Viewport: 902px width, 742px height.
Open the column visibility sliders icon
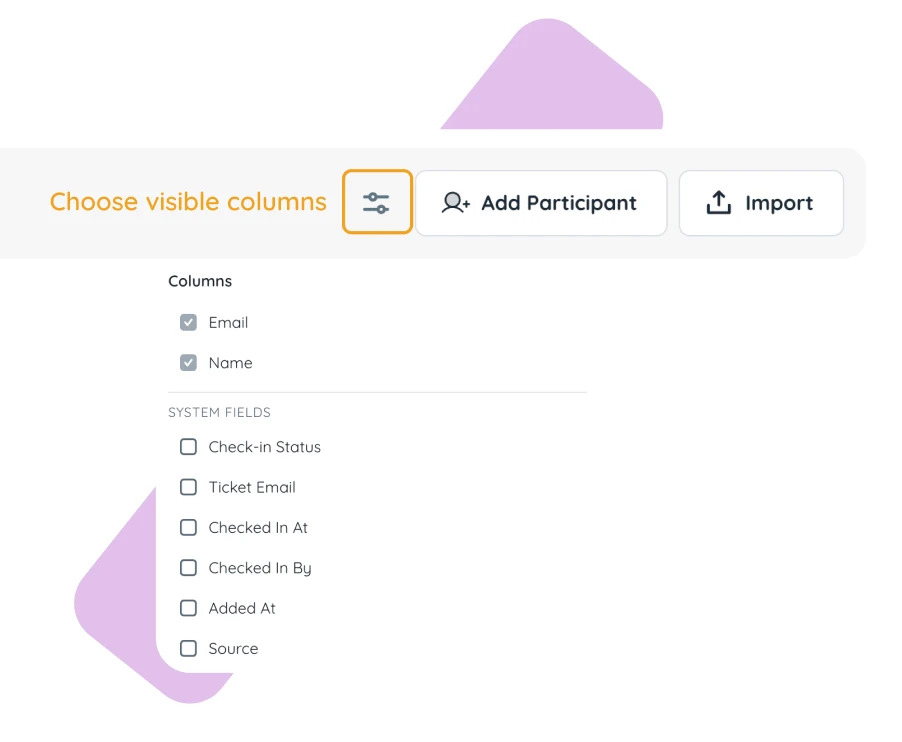click(377, 202)
